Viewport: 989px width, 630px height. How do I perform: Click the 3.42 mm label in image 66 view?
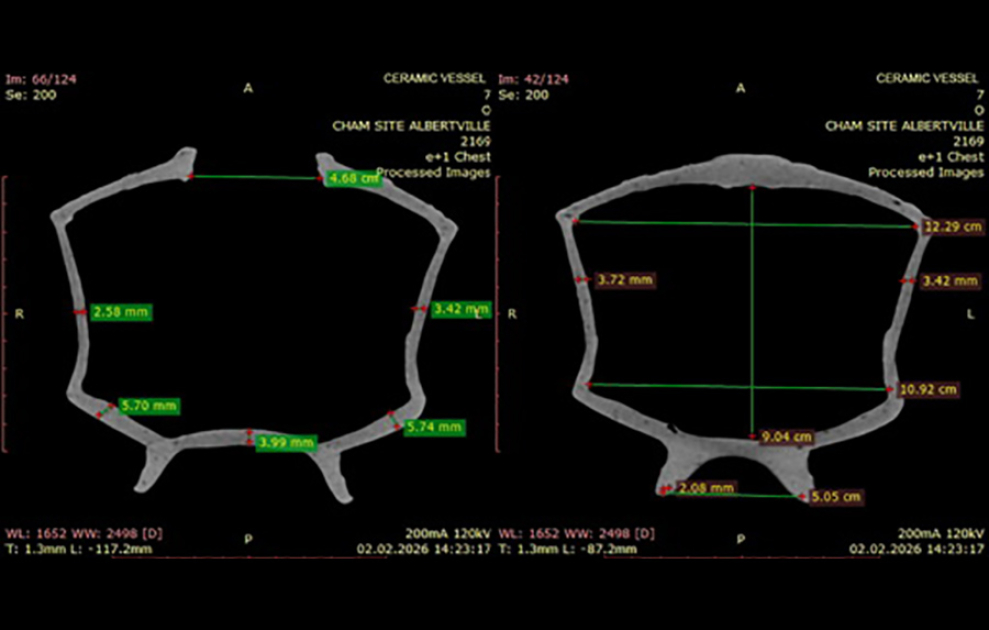(x=461, y=309)
